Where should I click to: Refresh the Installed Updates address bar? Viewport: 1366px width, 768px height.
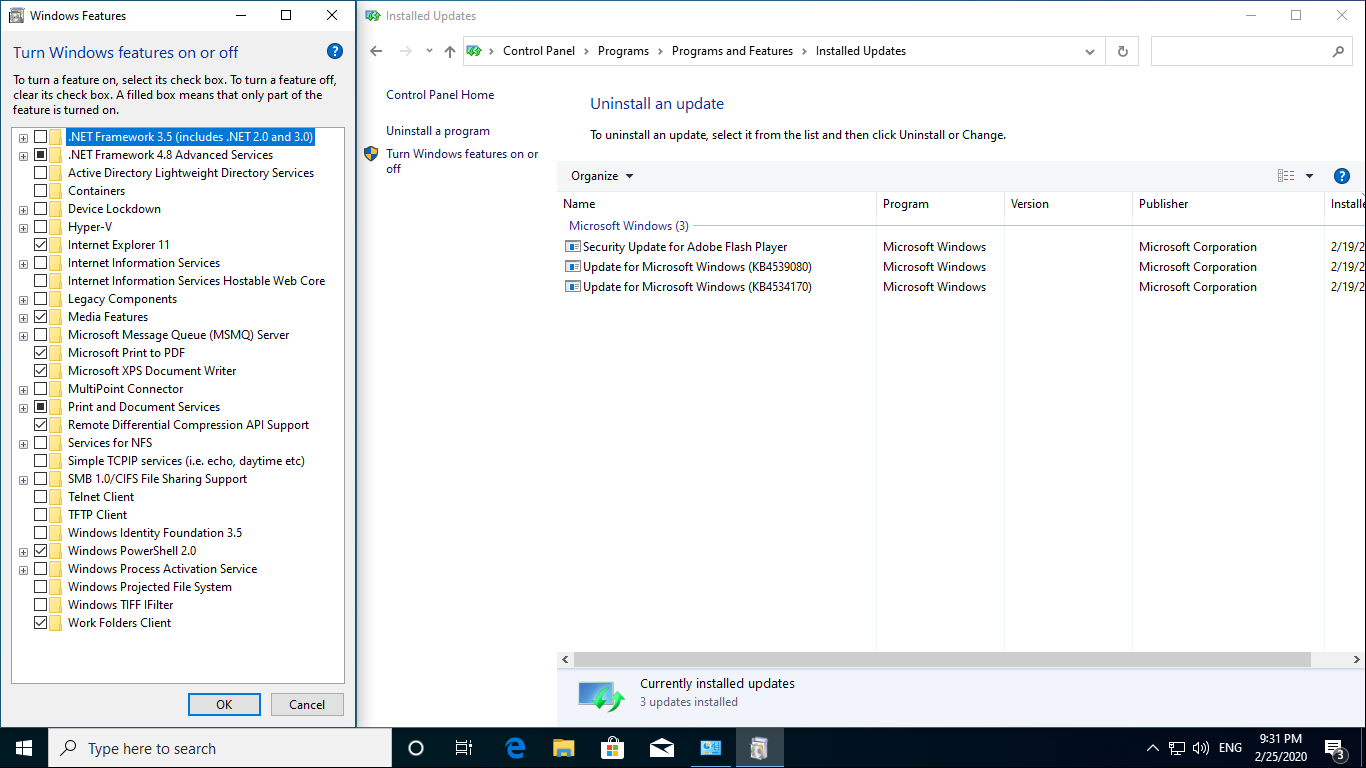pyautogui.click(x=1122, y=51)
